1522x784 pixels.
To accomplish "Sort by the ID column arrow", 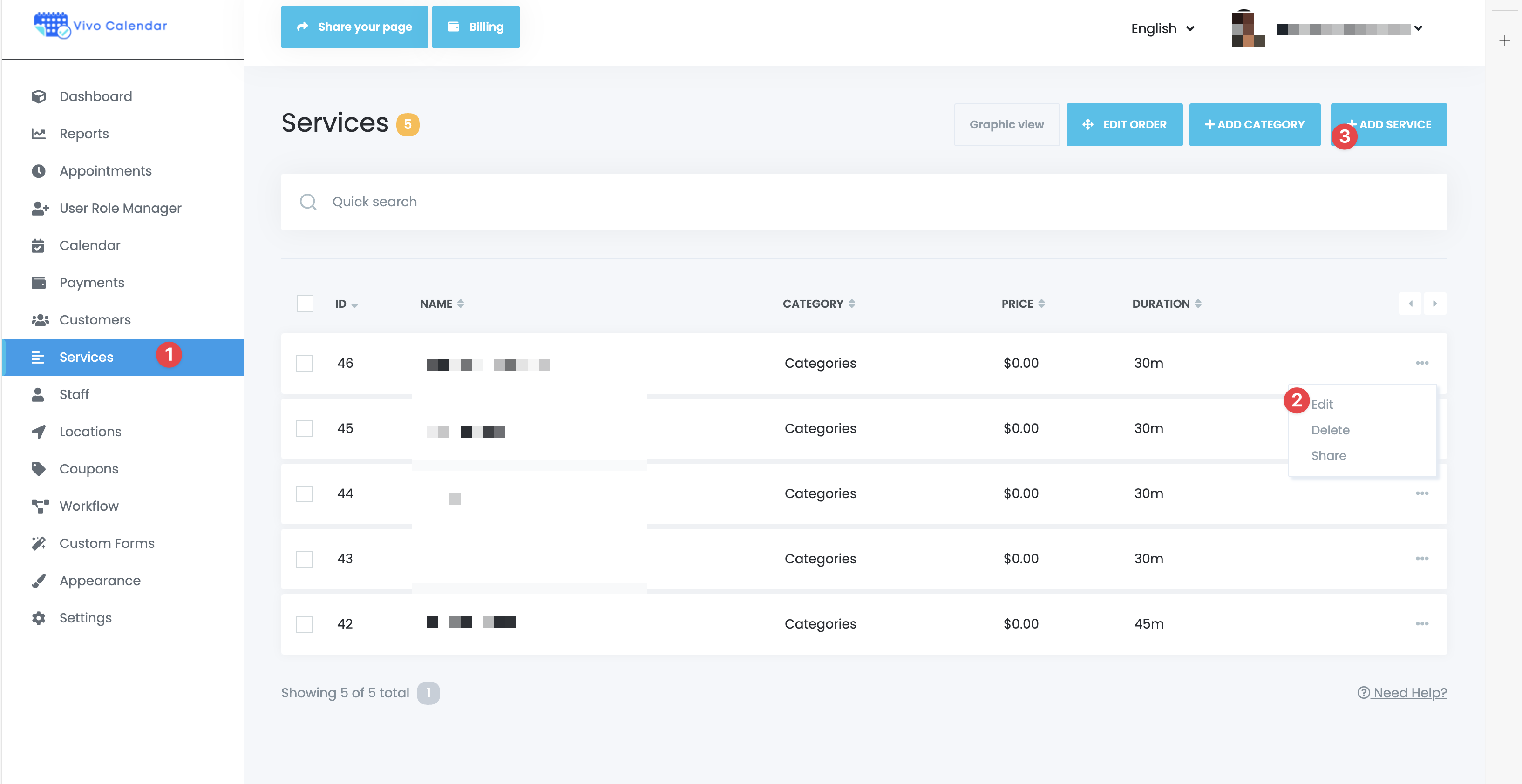I will pos(354,305).
